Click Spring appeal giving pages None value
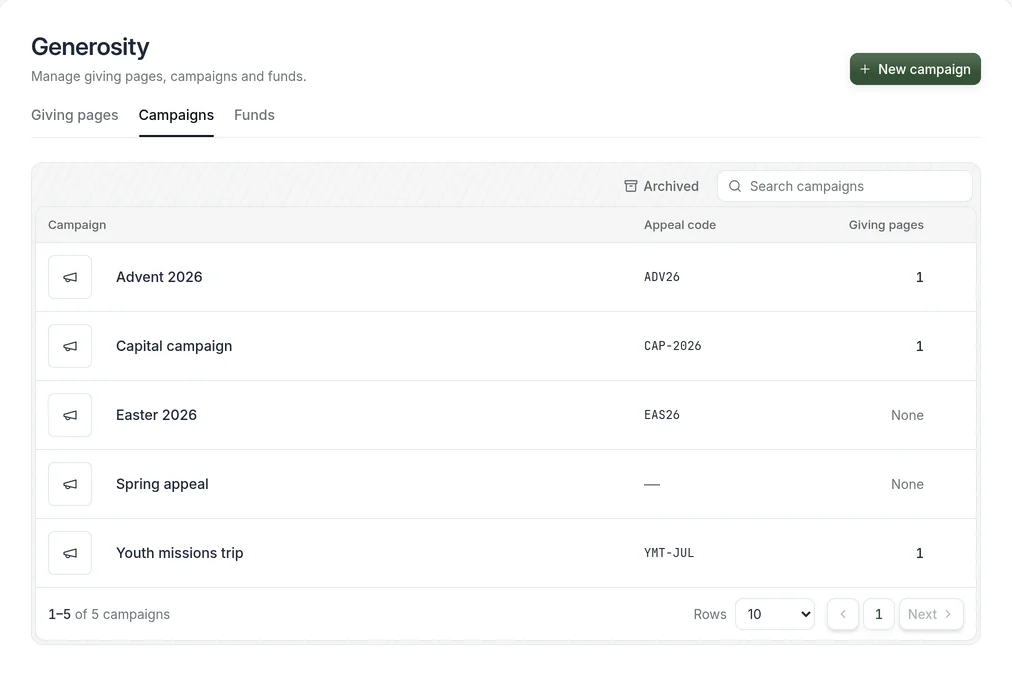 pyautogui.click(x=907, y=484)
